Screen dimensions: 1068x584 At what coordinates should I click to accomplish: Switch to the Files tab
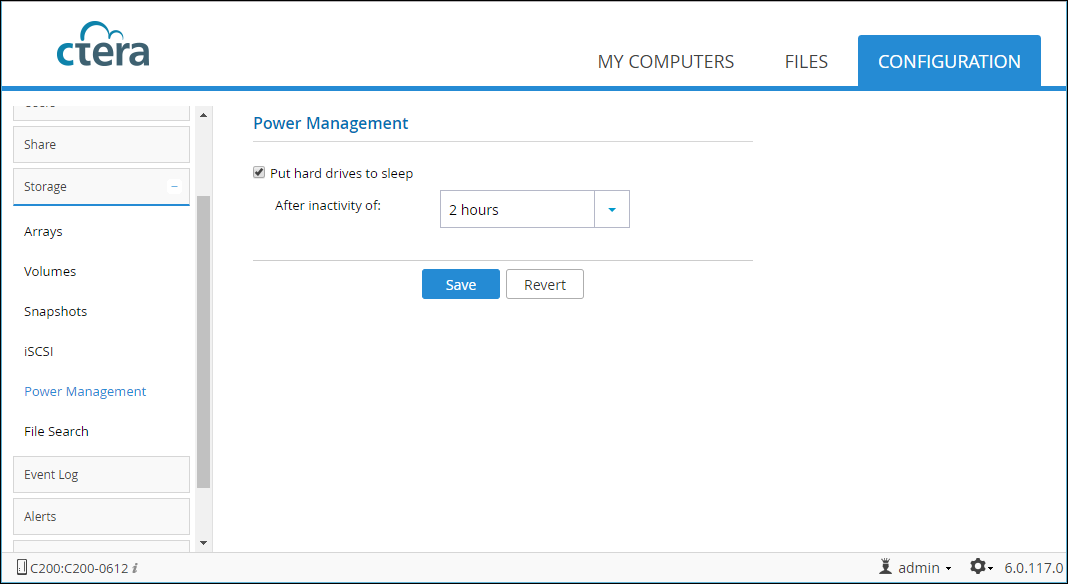[x=806, y=61]
